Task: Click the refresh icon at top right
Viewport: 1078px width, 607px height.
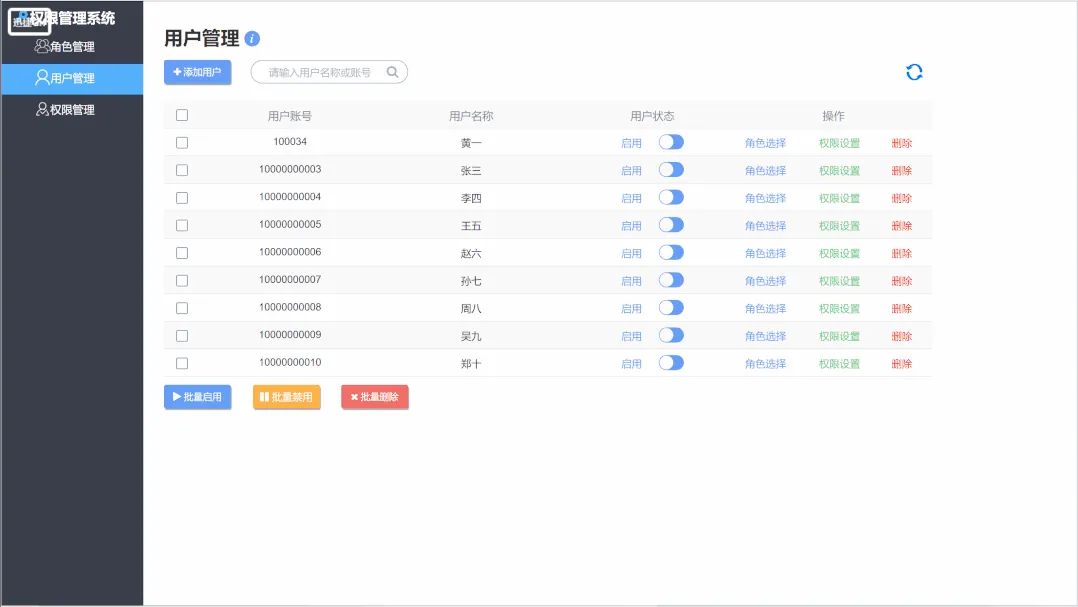Action: (914, 72)
